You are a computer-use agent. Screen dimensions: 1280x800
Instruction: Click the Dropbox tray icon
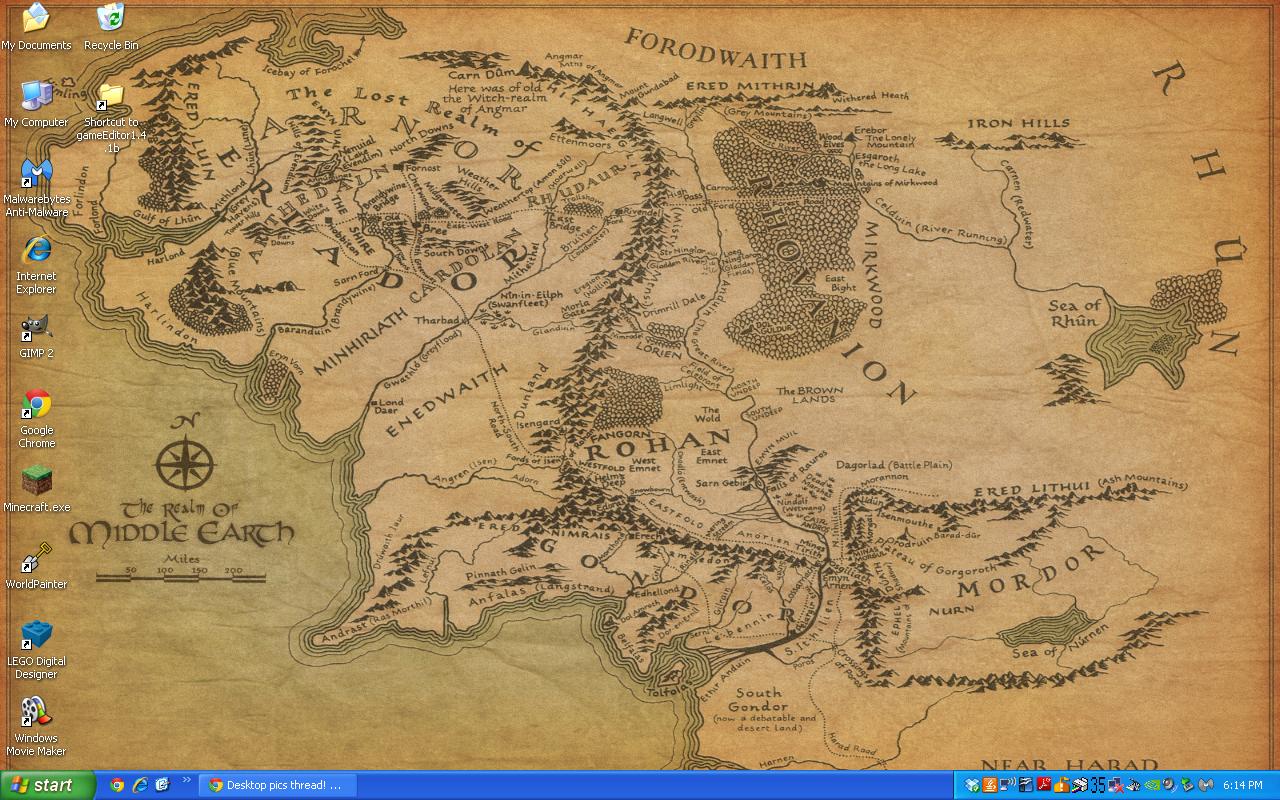pyautogui.click(x=972, y=785)
